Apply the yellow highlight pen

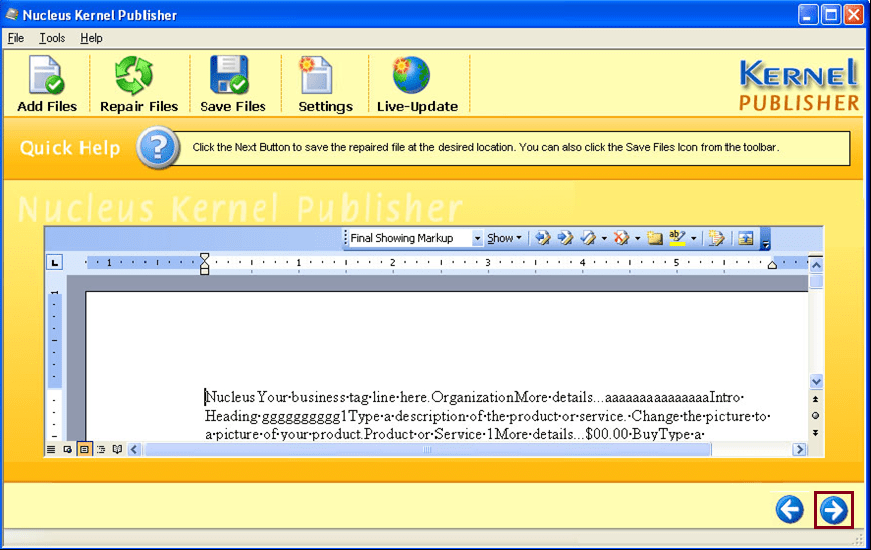pyautogui.click(x=677, y=238)
